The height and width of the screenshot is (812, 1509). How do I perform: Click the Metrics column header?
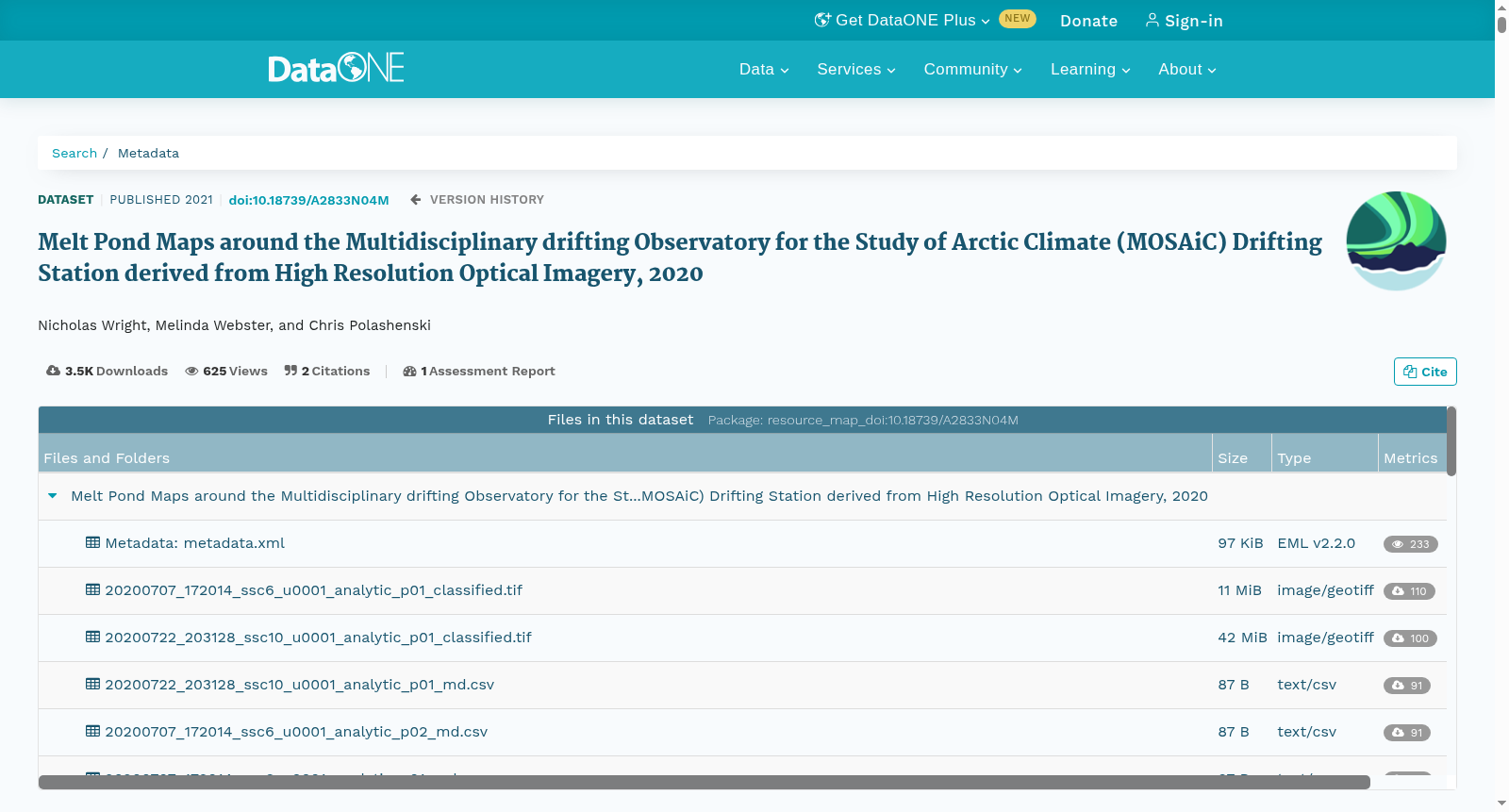[1411, 454]
